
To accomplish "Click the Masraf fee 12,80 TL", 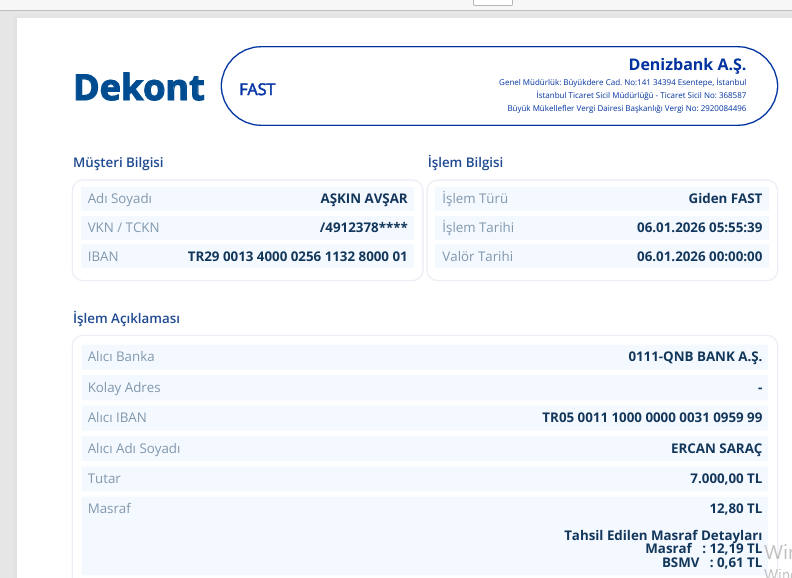I will 735,508.
